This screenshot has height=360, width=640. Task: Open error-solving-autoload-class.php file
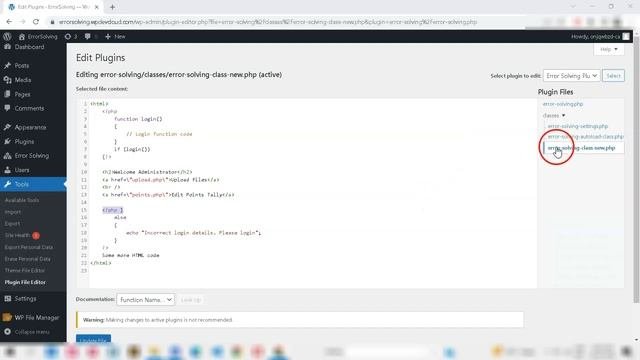click(x=585, y=136)
